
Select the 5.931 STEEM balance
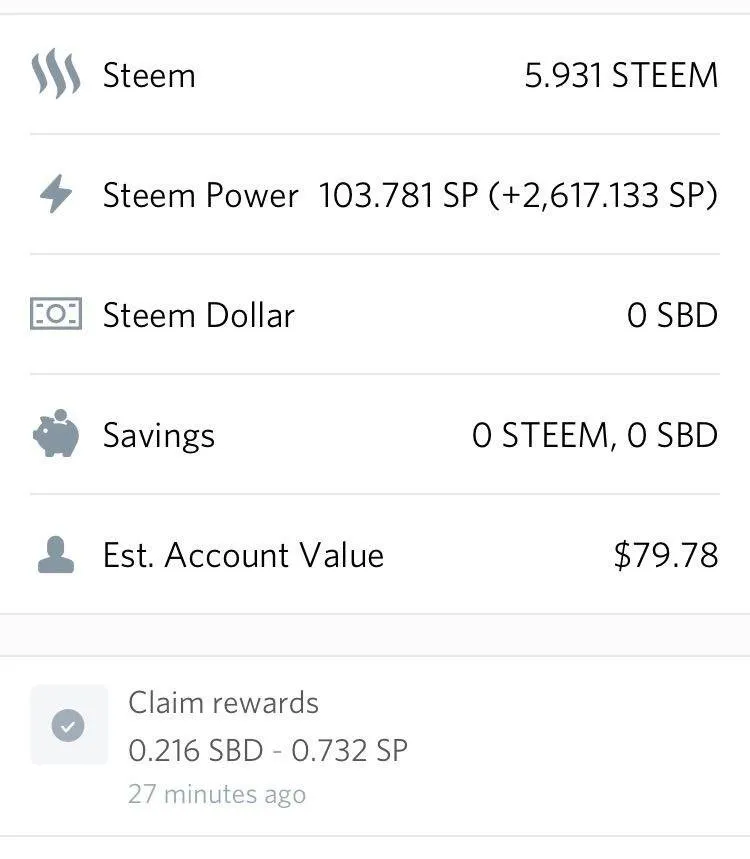[621, 75]
